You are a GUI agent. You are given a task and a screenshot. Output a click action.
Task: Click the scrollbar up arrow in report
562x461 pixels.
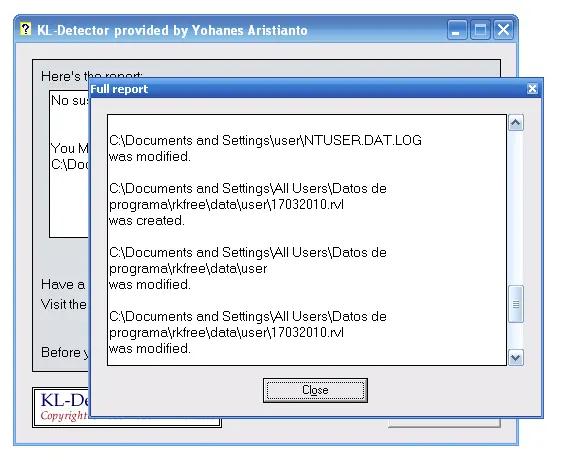[516, 123]
